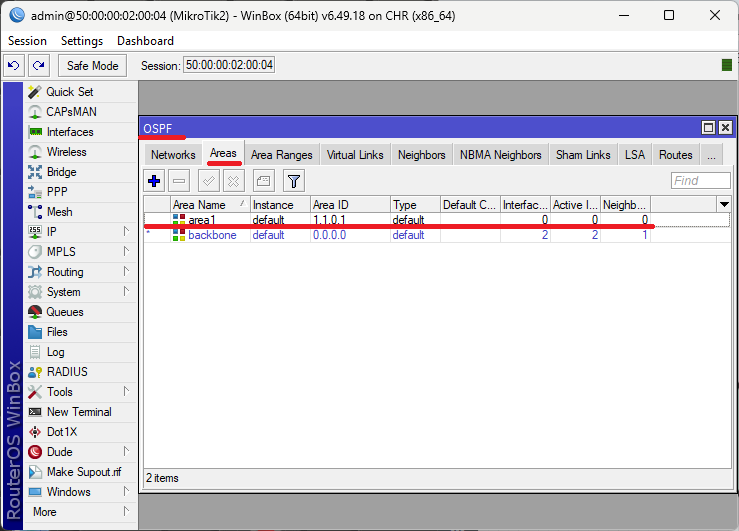This screenshot has height=531, width=739.
Task: Click the blue plus Add button
Action: click(x=154, y=181)
